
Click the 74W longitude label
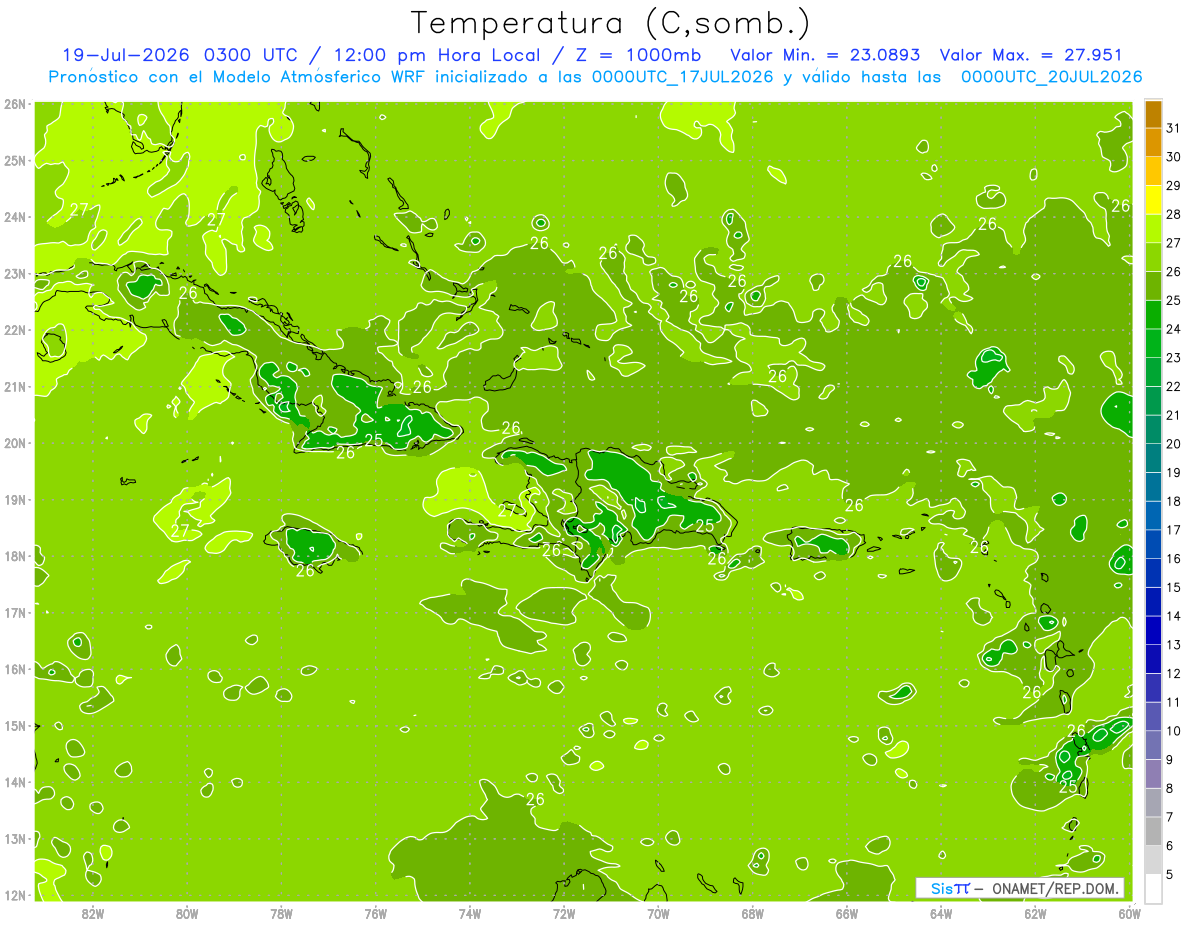[x=470, y=913]
